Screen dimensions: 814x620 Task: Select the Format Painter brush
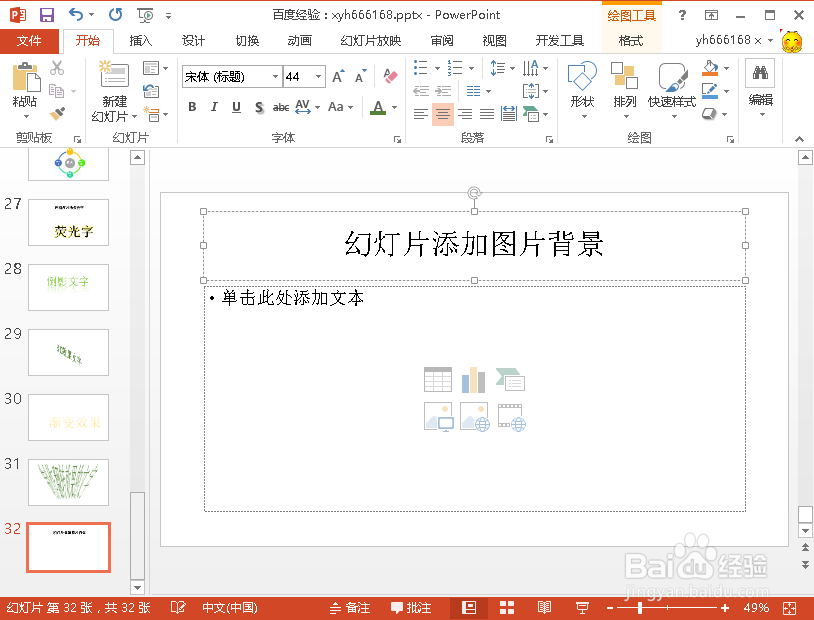pyautogui.click(x=57, y=113)
